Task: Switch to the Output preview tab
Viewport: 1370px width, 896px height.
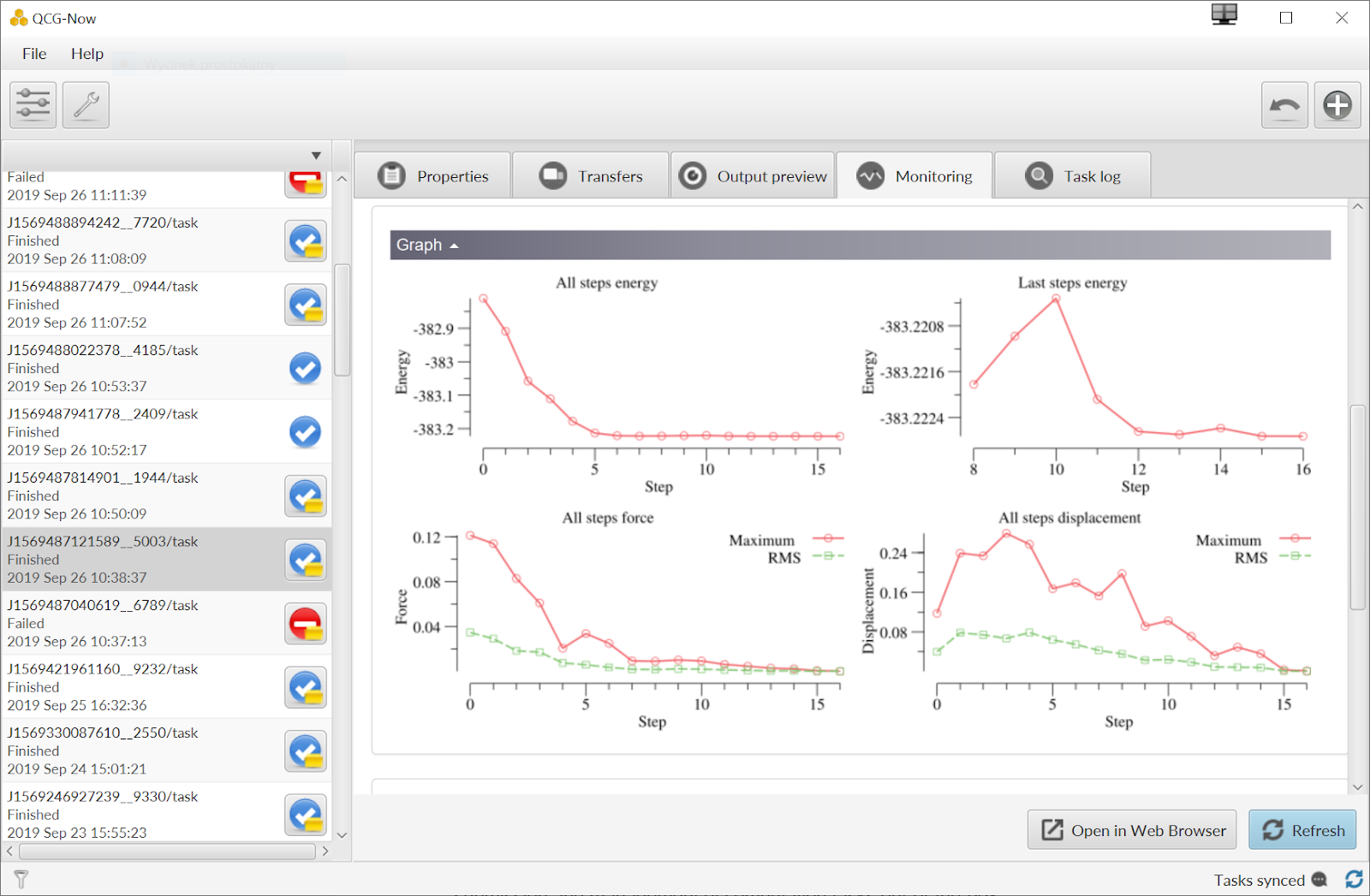Action: coord(753,176)
